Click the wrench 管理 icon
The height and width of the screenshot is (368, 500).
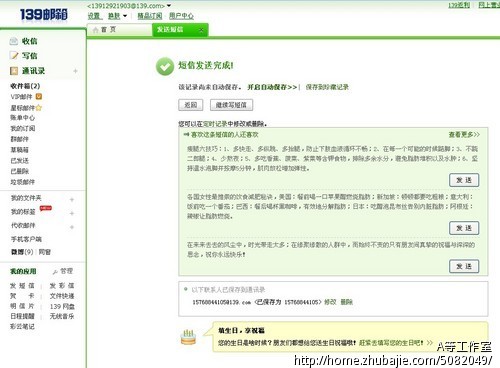55,272
